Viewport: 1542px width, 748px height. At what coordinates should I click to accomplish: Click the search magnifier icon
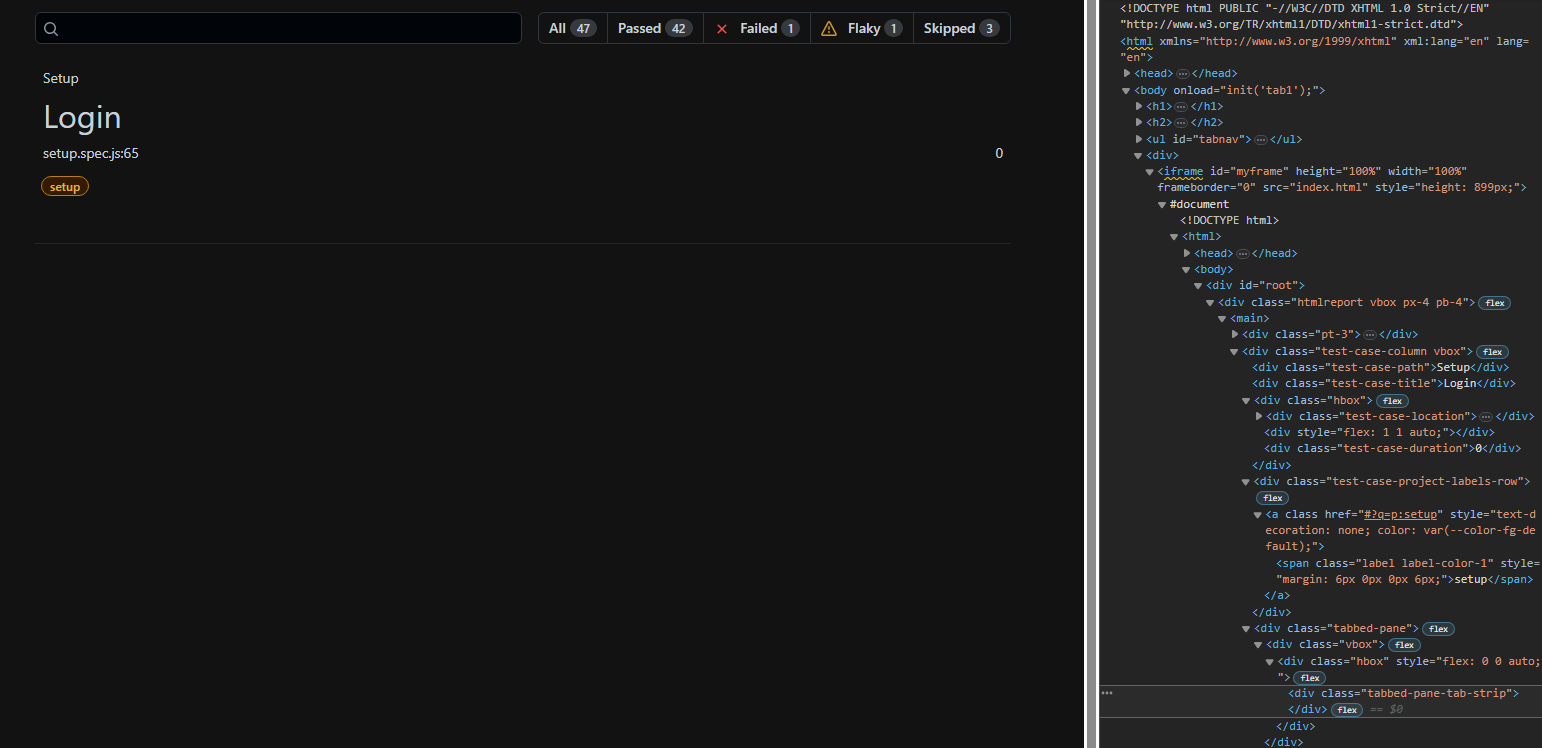[51, 29]
